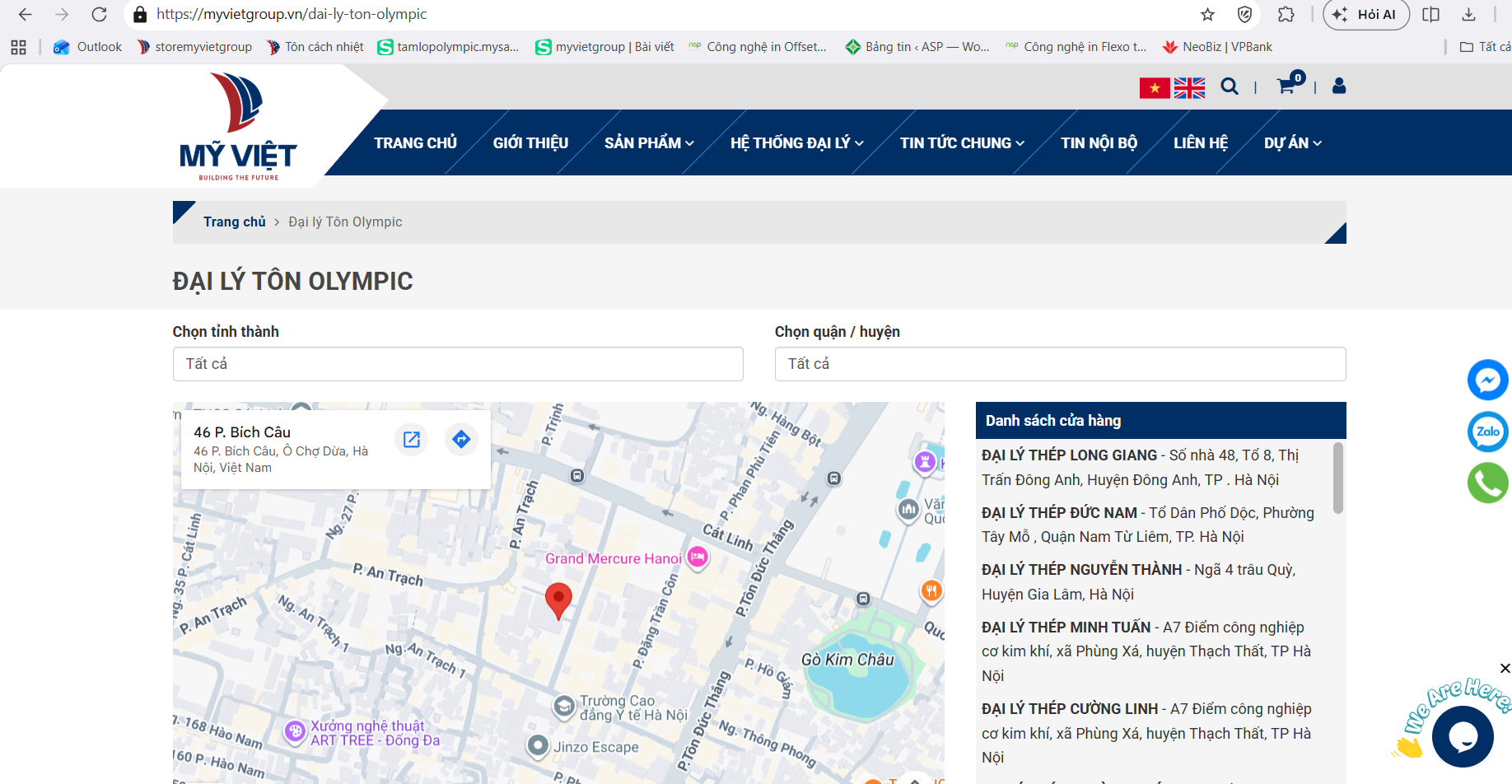The width and height of the screenshot is (1512, 784).
Task: Open LIÊN HỆ menu item
Action: (x=1201, y=143)
